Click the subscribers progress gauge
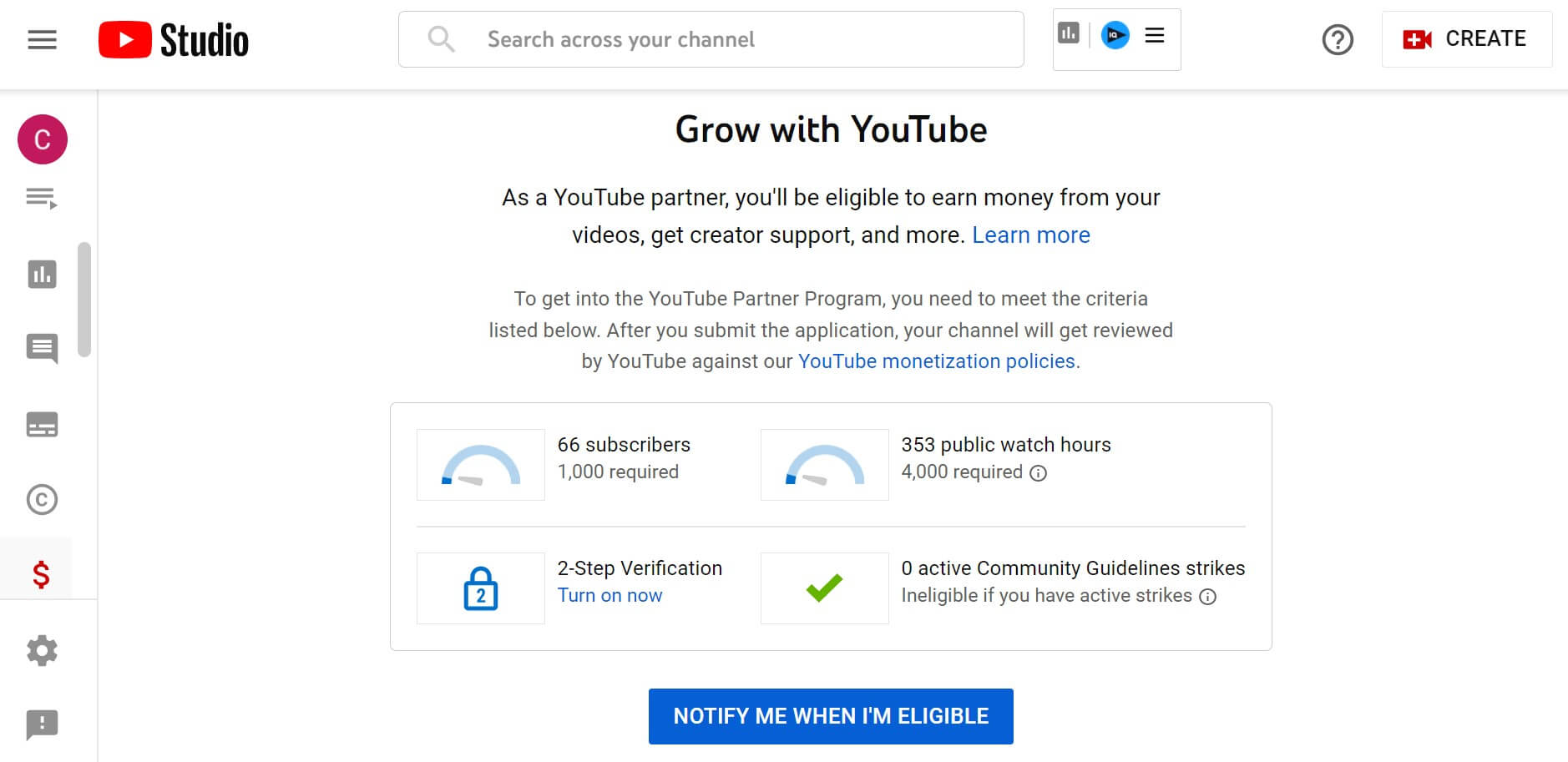This screenshot has width=1568, height=762. tap(480, 464)
